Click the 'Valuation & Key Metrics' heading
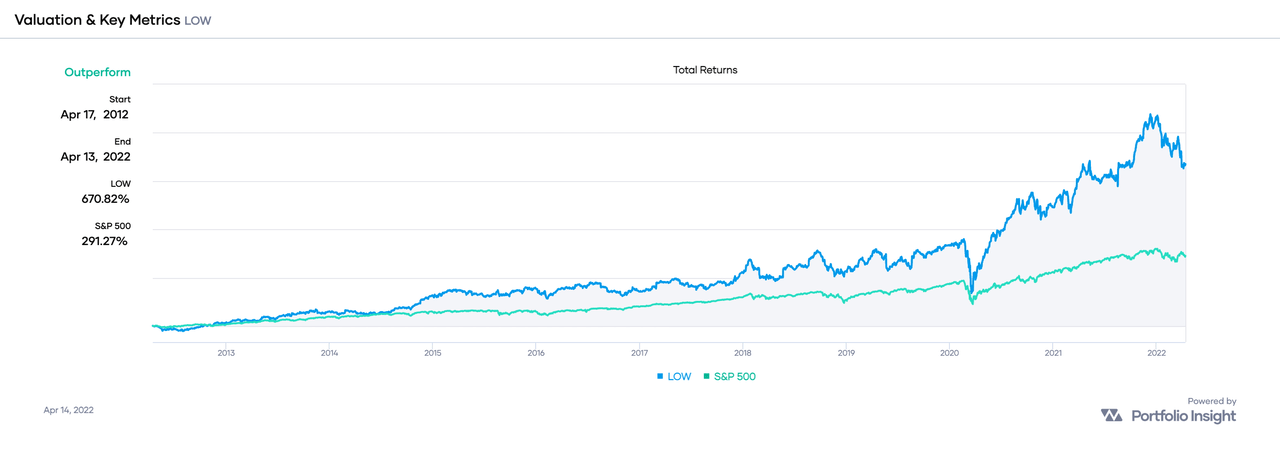This screenshot has height=462, width=1280. 97,20
